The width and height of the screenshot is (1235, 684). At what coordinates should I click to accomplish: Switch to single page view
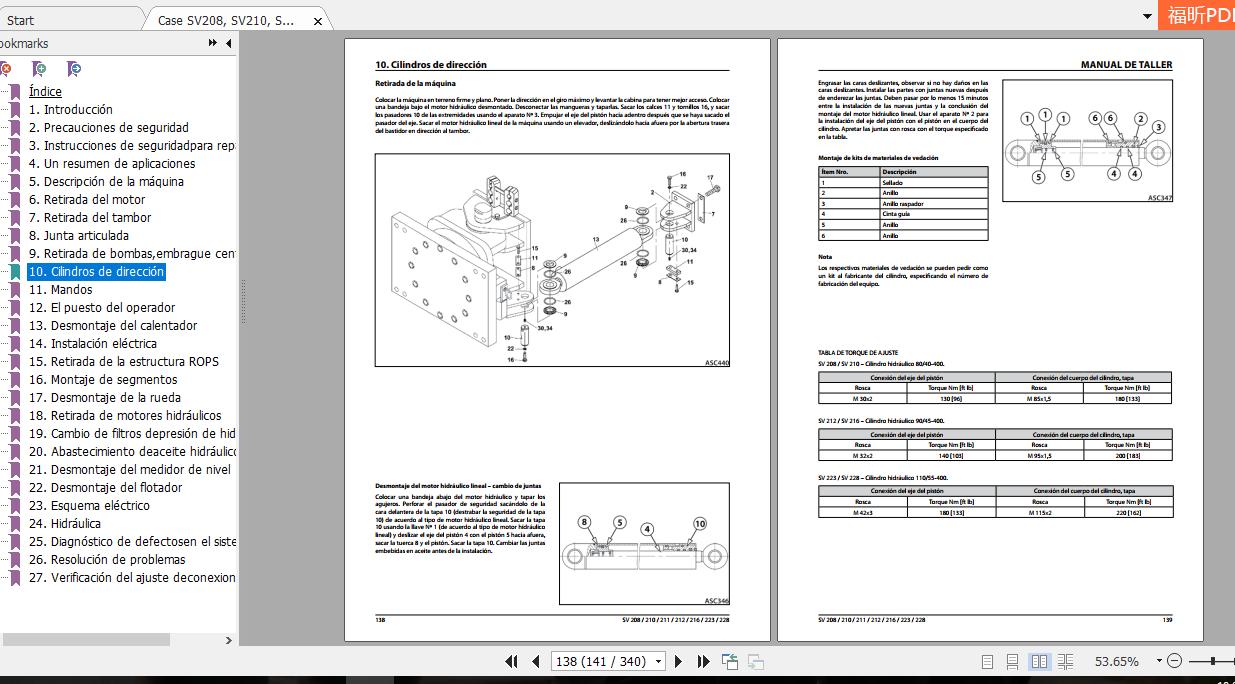(987, 661)
